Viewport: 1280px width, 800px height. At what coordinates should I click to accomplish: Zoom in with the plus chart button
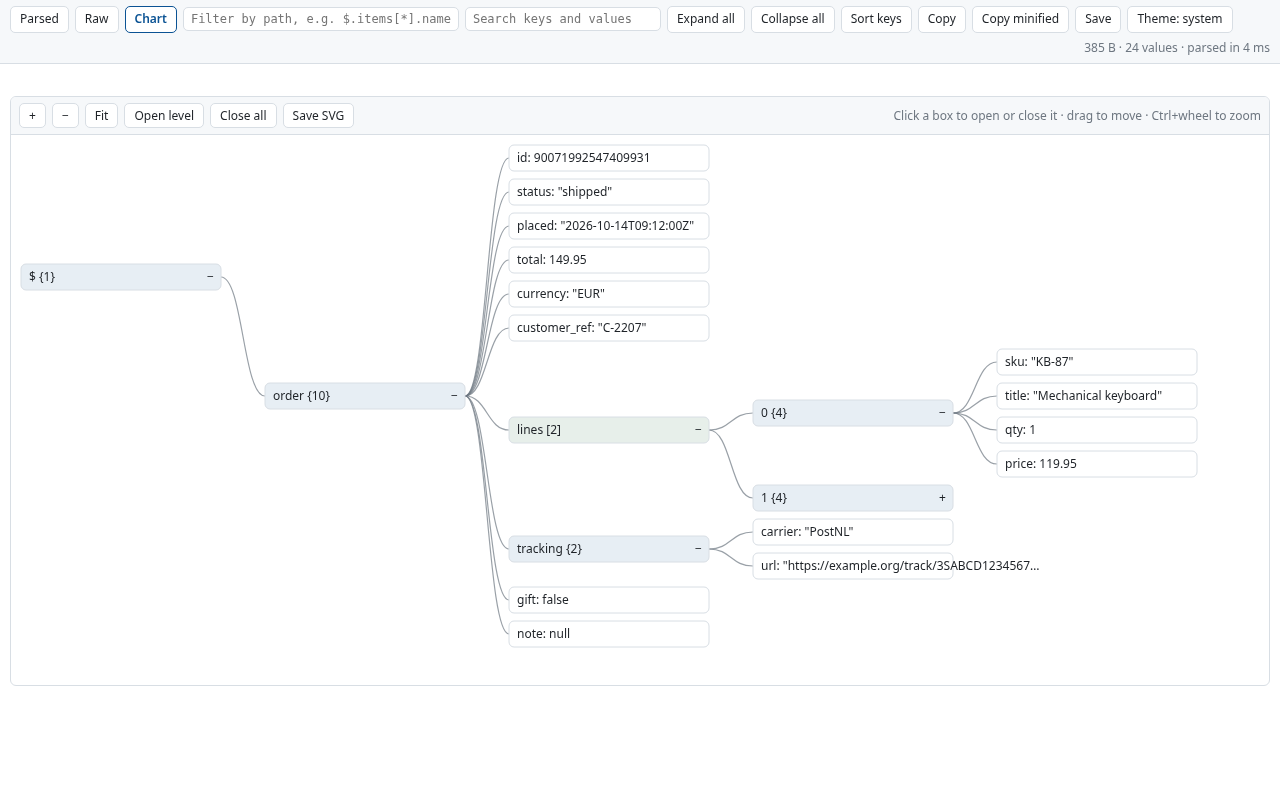click(32, 116)
